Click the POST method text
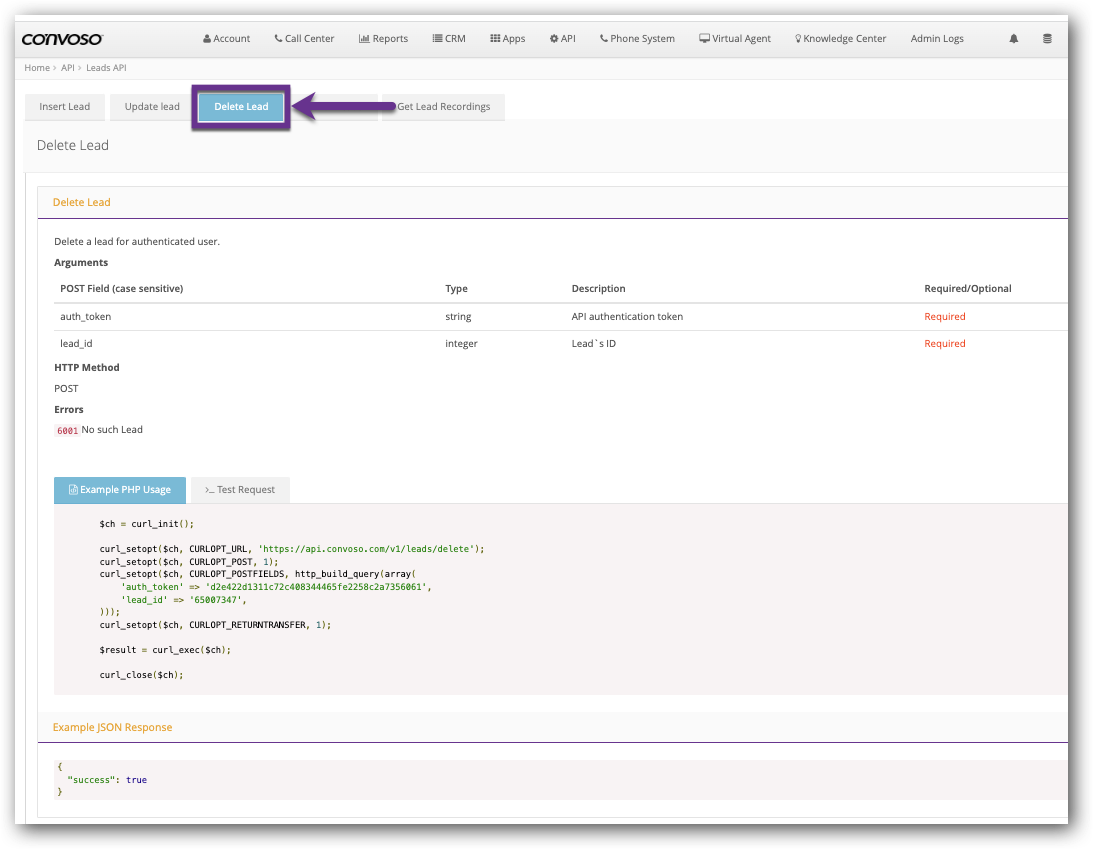1093x849 pixels. (66, 389)
